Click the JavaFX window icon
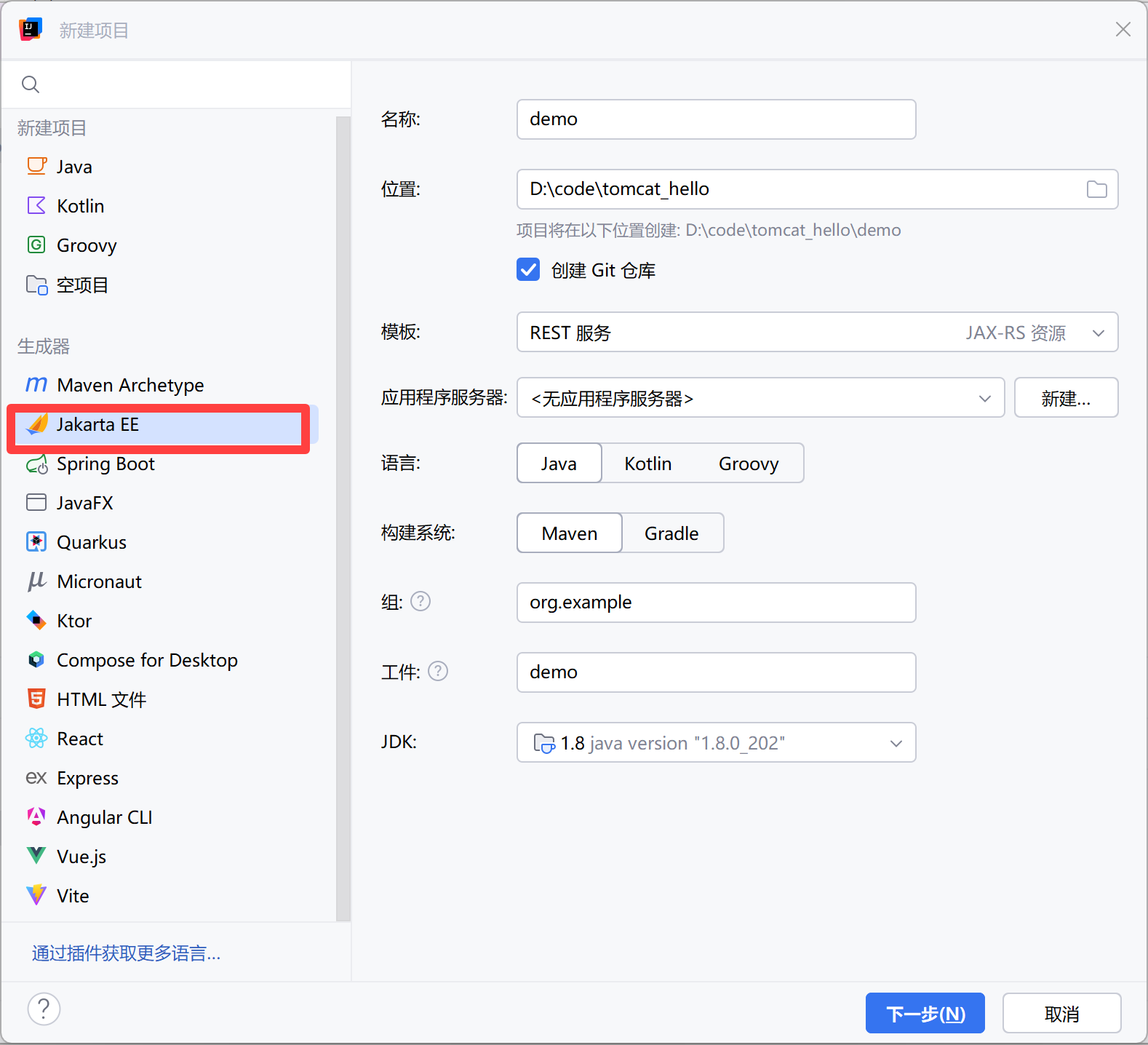 click(36, 502)
